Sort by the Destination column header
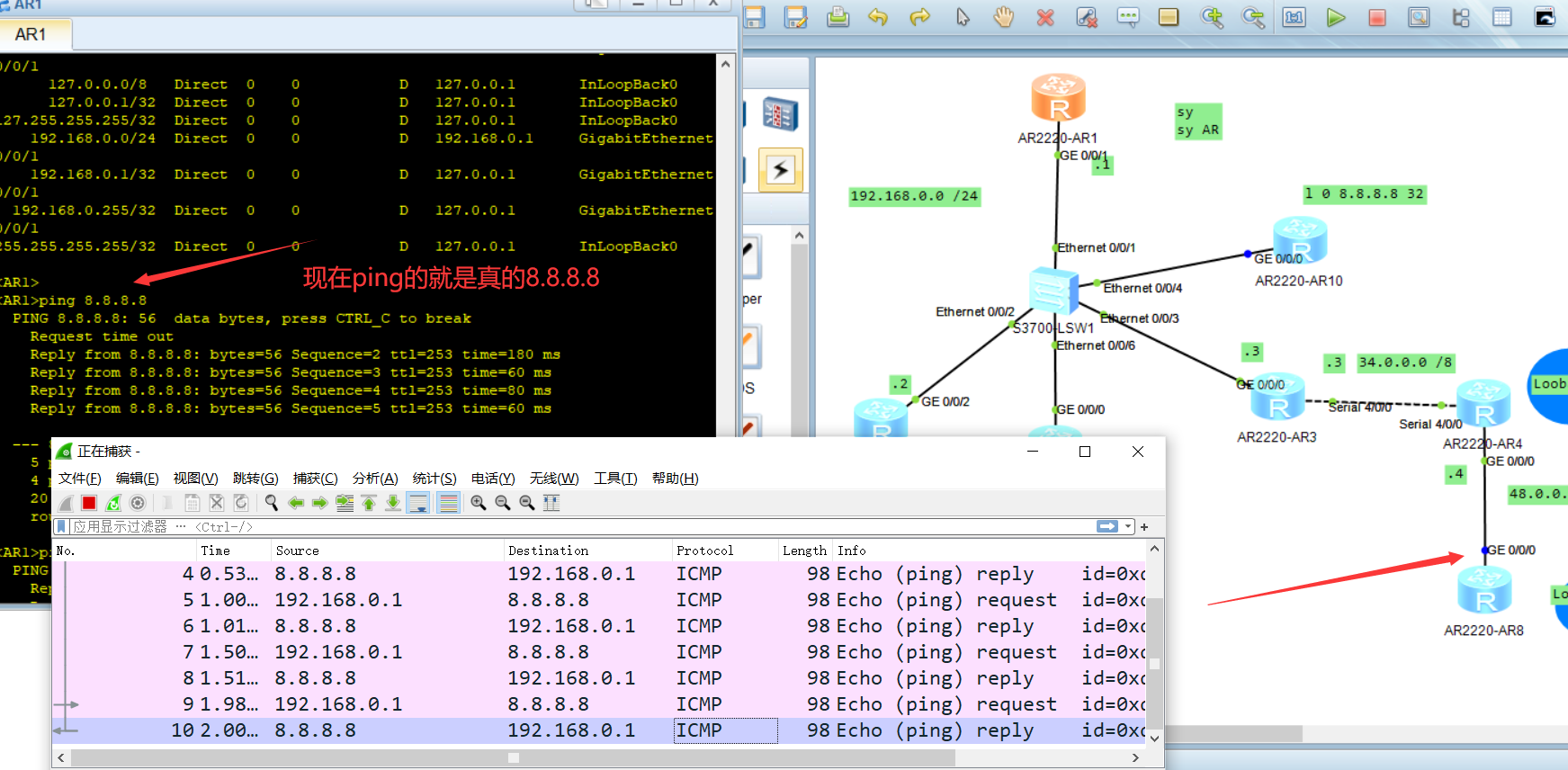The width and height of the screenshot is (1568, 770). pyautogui.click(x=587, y=551)
